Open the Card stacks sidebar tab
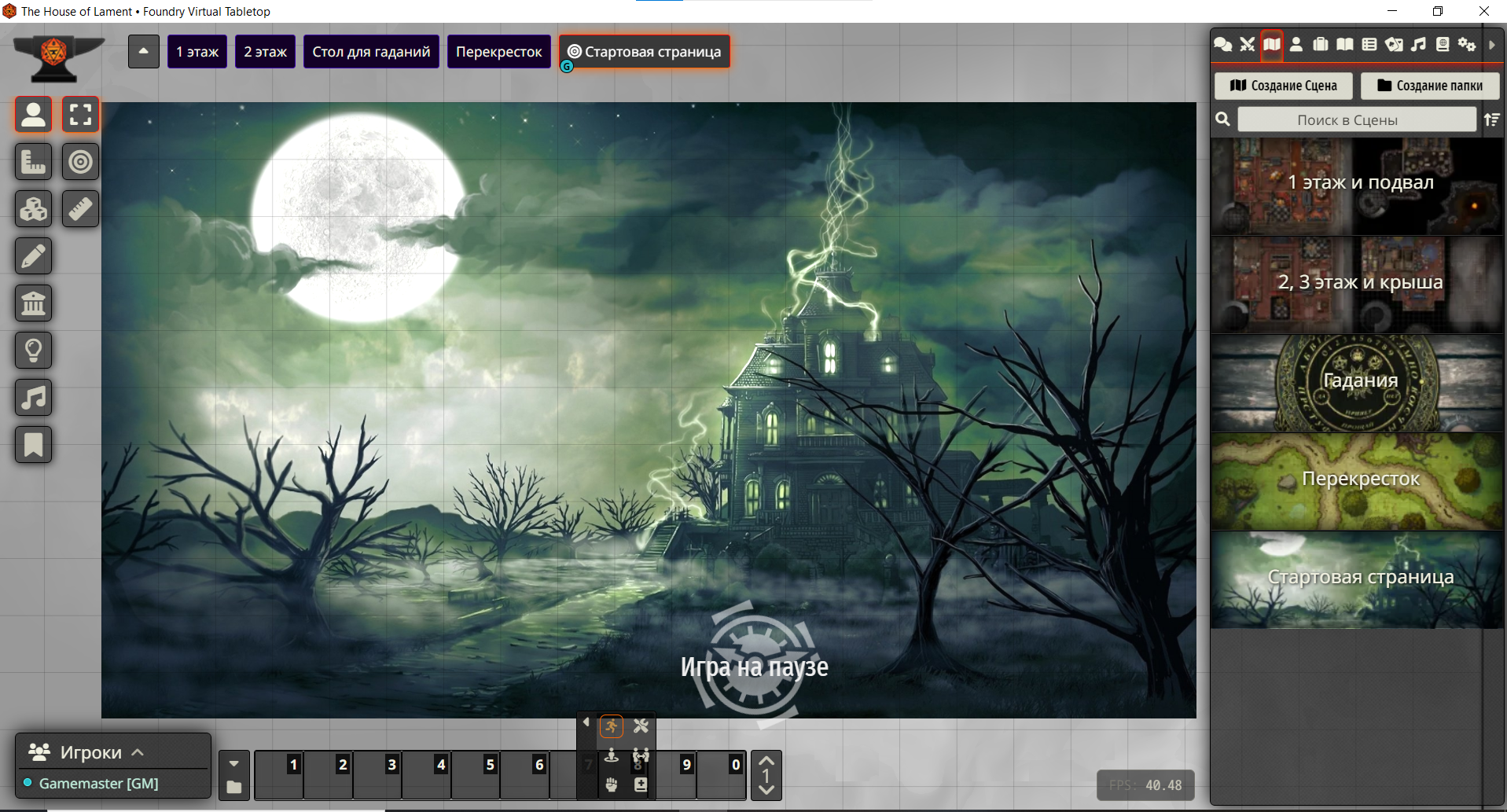 point(1394,45)
